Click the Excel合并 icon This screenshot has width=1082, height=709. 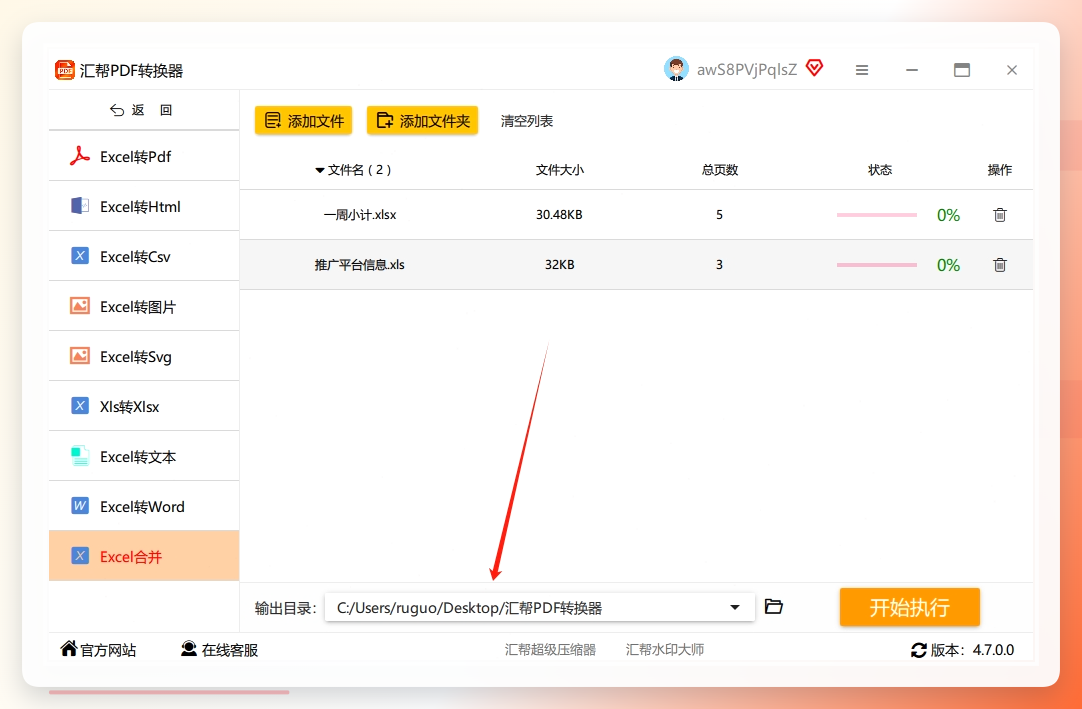(x=80, y=556)
